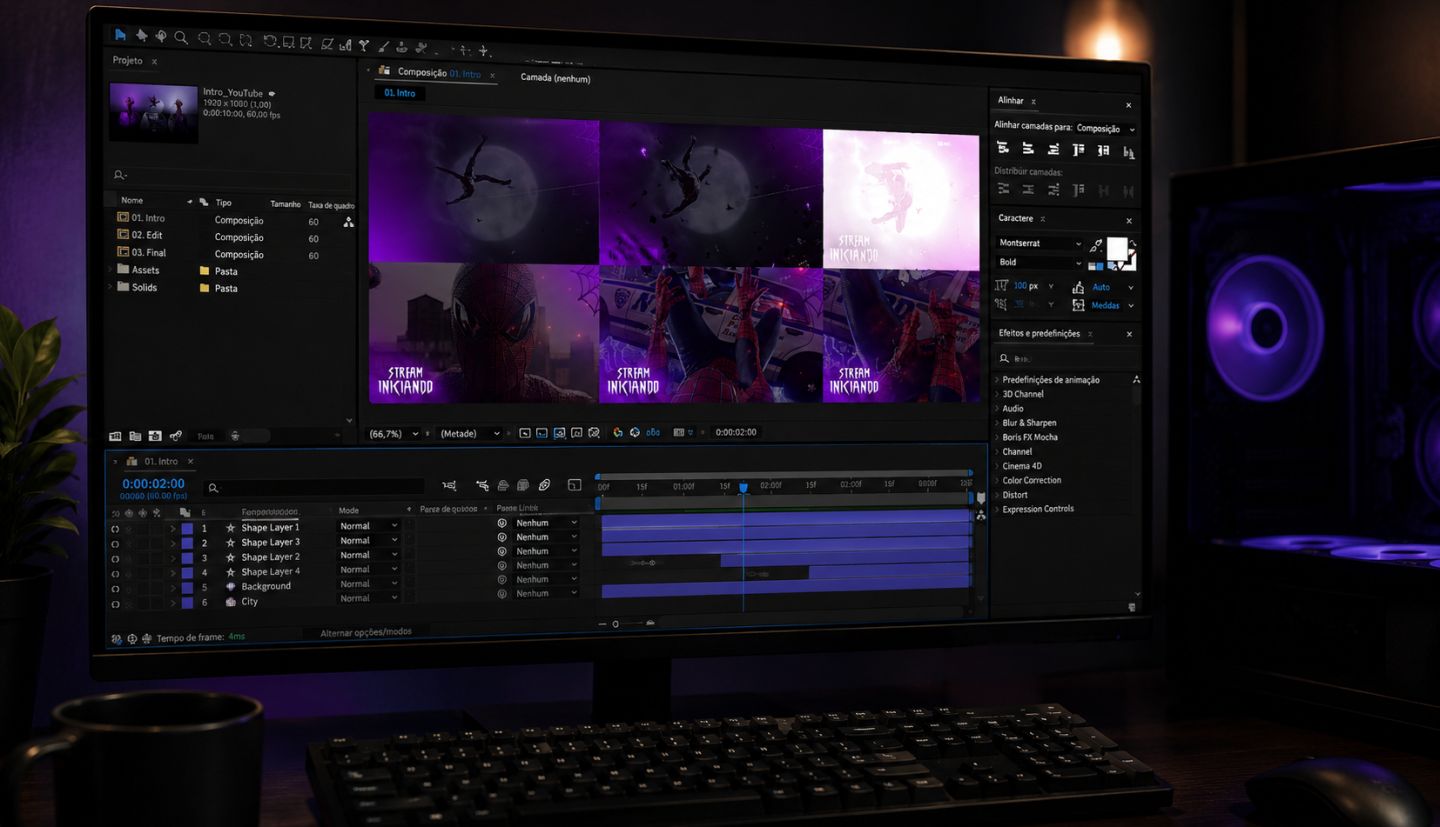This screenshot has width=1440, height=827.
Task: Click the 0:00:02:00 timecode below the viewer
Action: point(736,432)
